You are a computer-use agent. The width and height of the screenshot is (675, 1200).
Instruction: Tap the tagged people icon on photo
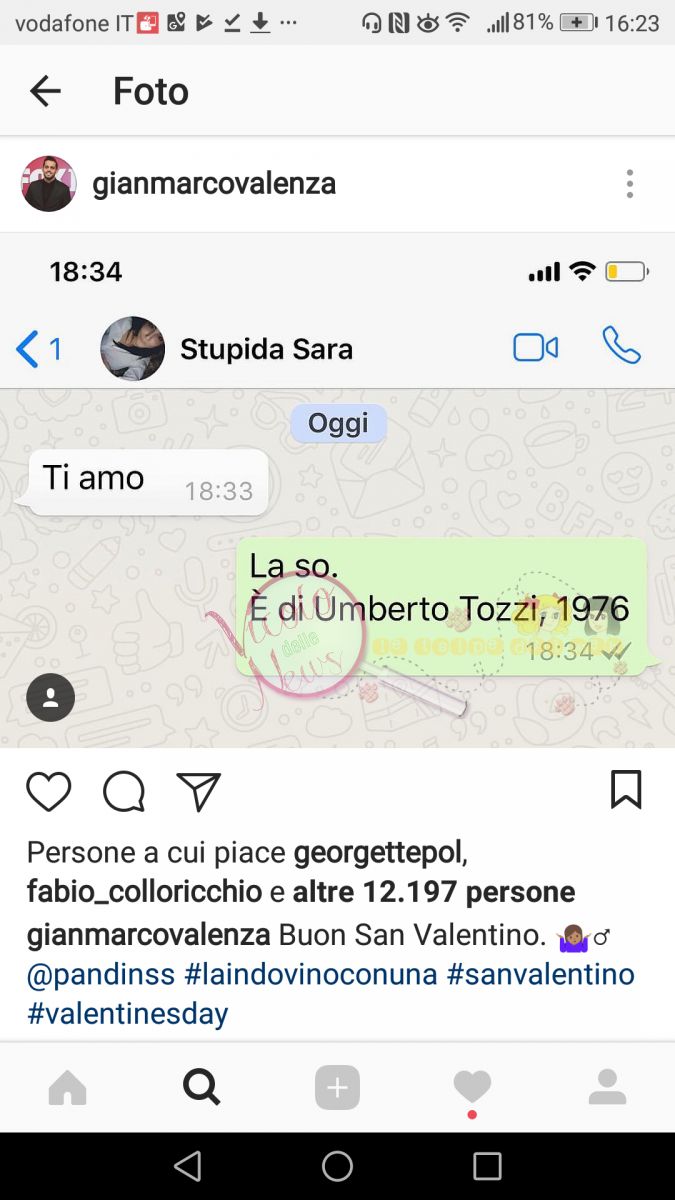pos(51,697)
